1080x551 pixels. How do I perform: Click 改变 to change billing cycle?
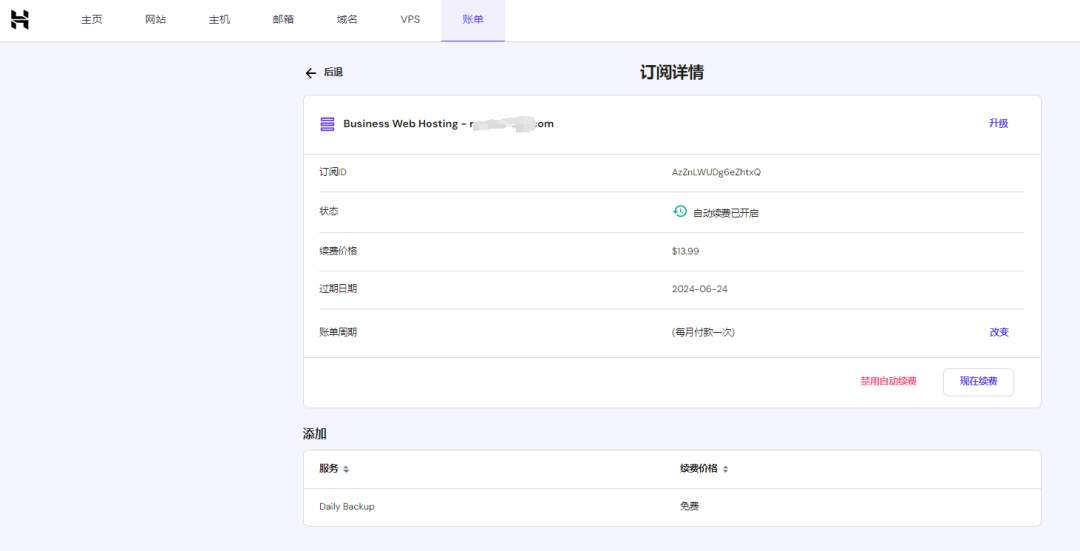[999, 332]
